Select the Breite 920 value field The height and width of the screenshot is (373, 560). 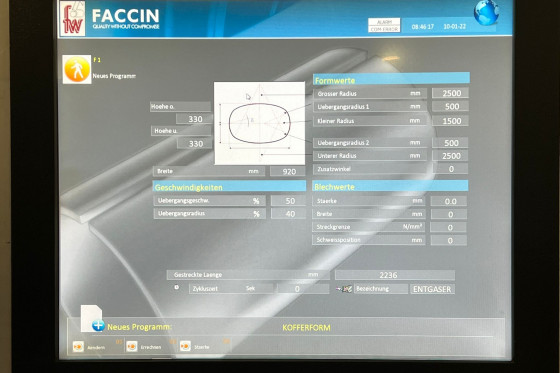(288, 171)
